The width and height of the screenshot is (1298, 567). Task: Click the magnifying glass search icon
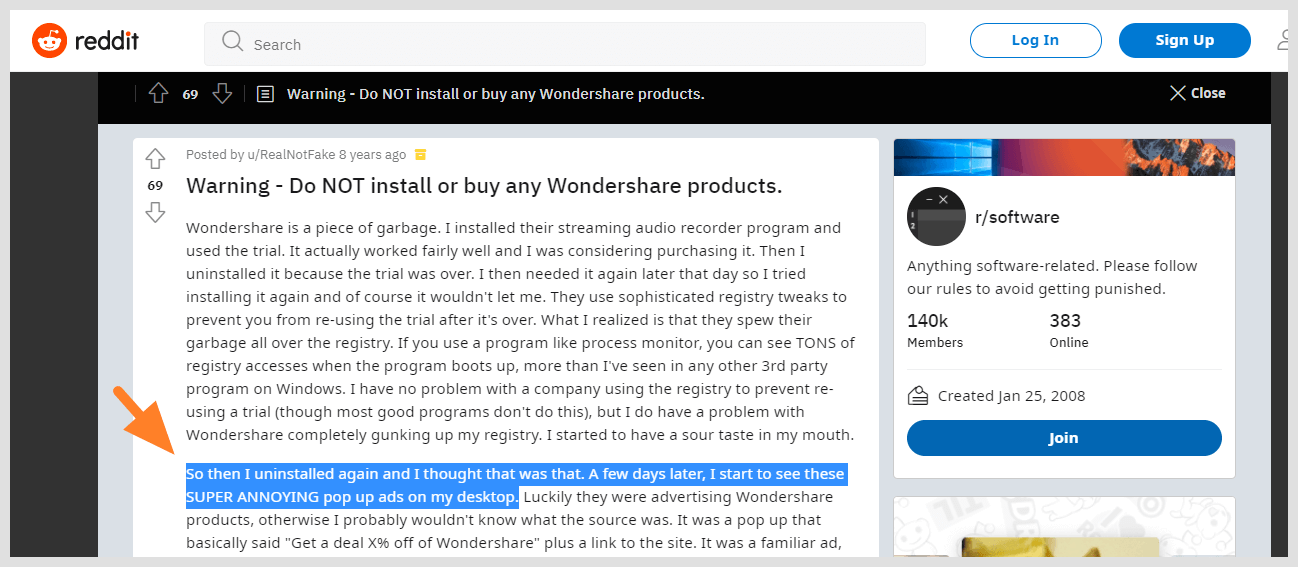[x=233, y=42]
